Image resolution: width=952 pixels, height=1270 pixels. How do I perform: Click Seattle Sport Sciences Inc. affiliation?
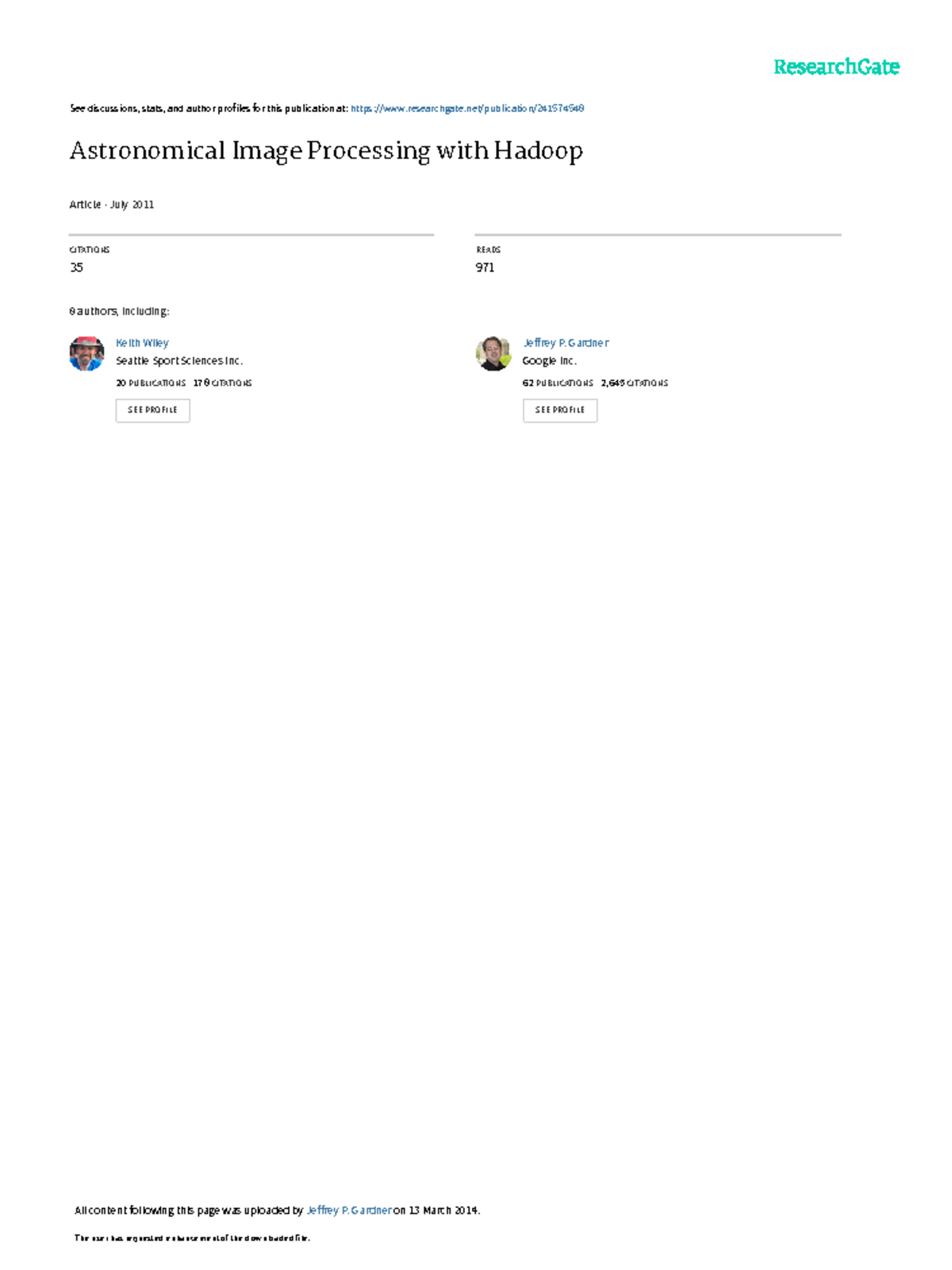tap(179, 361)
